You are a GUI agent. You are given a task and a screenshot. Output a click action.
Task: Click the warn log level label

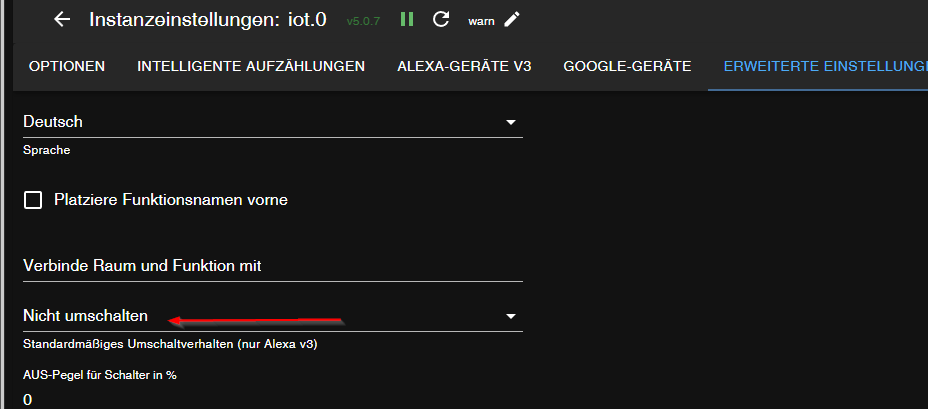pos(481,20)
